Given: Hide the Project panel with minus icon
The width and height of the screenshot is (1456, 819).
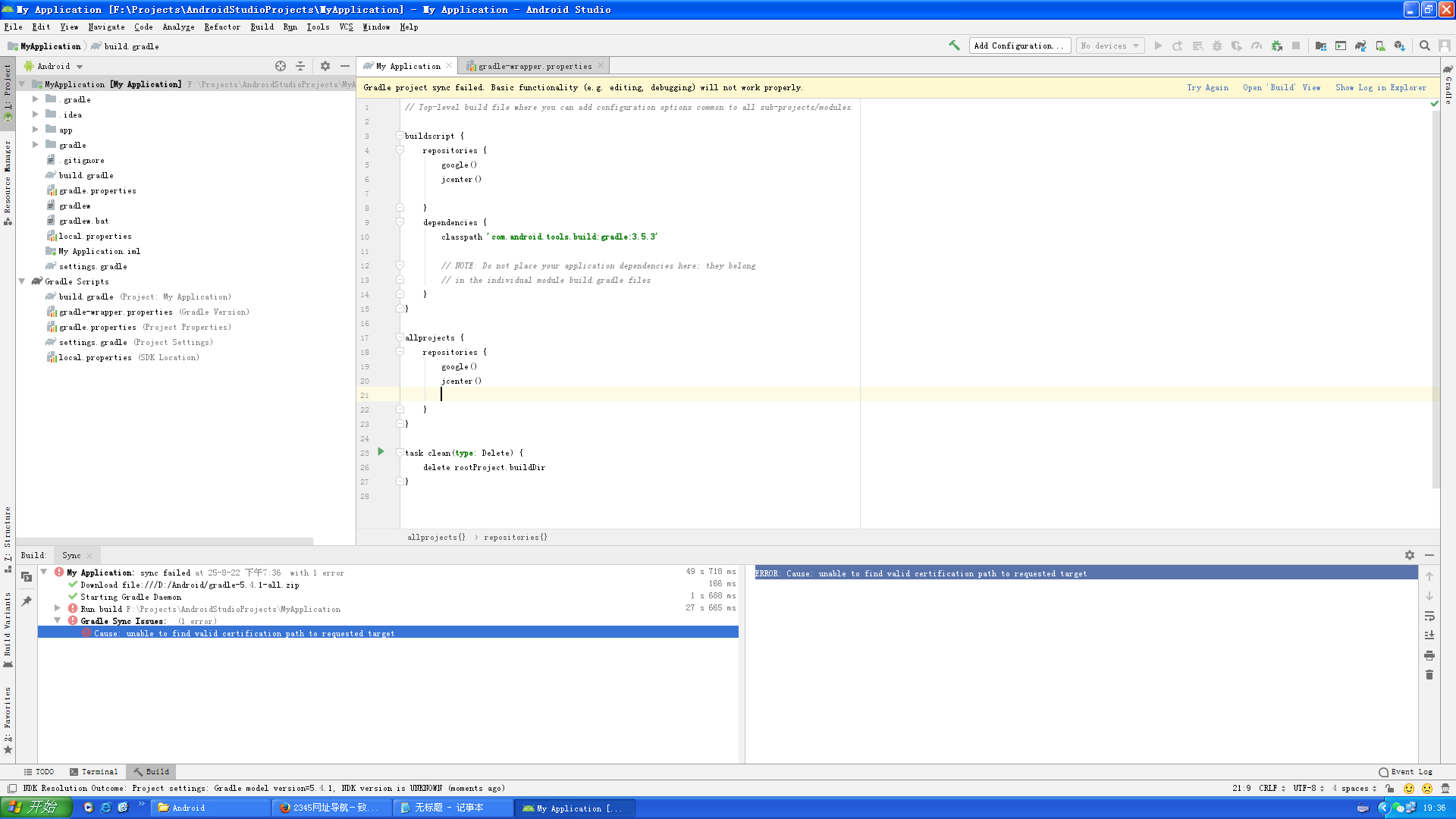Looking at the screenshot, I should point(345,66).
